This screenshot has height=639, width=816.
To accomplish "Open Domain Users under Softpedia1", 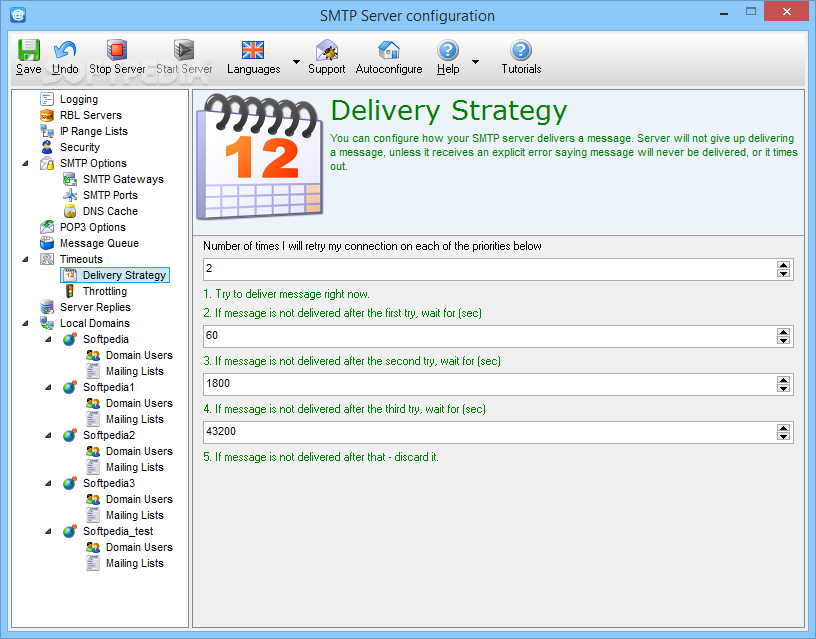I will point(139,403).
